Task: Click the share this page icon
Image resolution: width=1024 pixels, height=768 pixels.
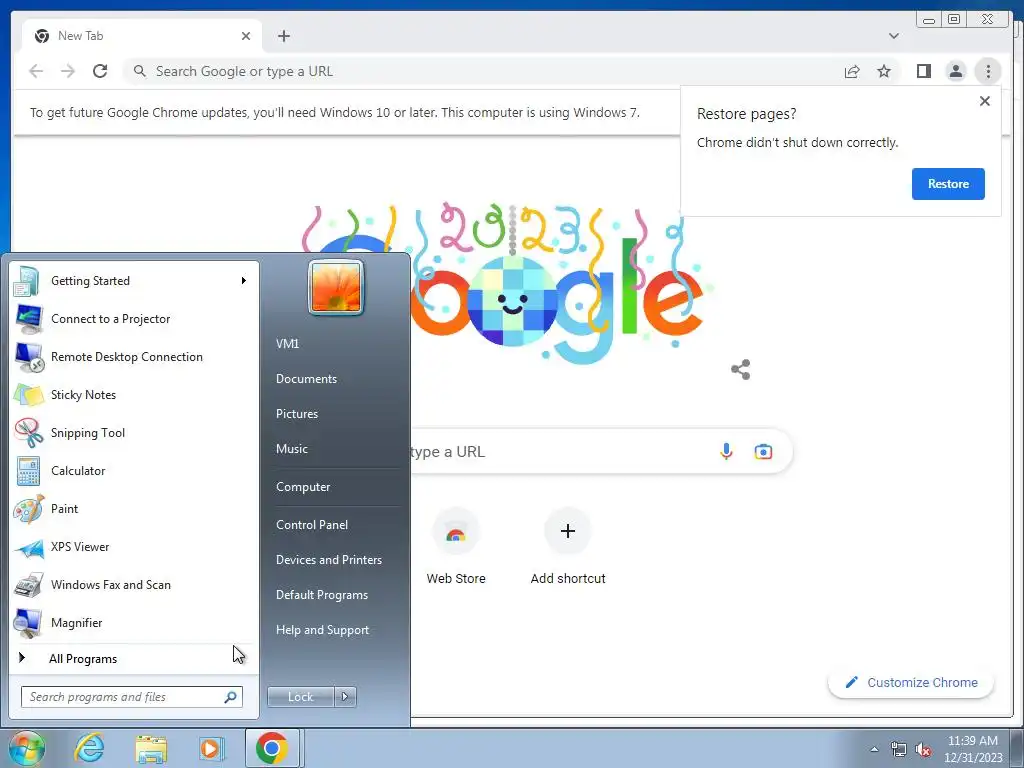Action: (852, 71)
